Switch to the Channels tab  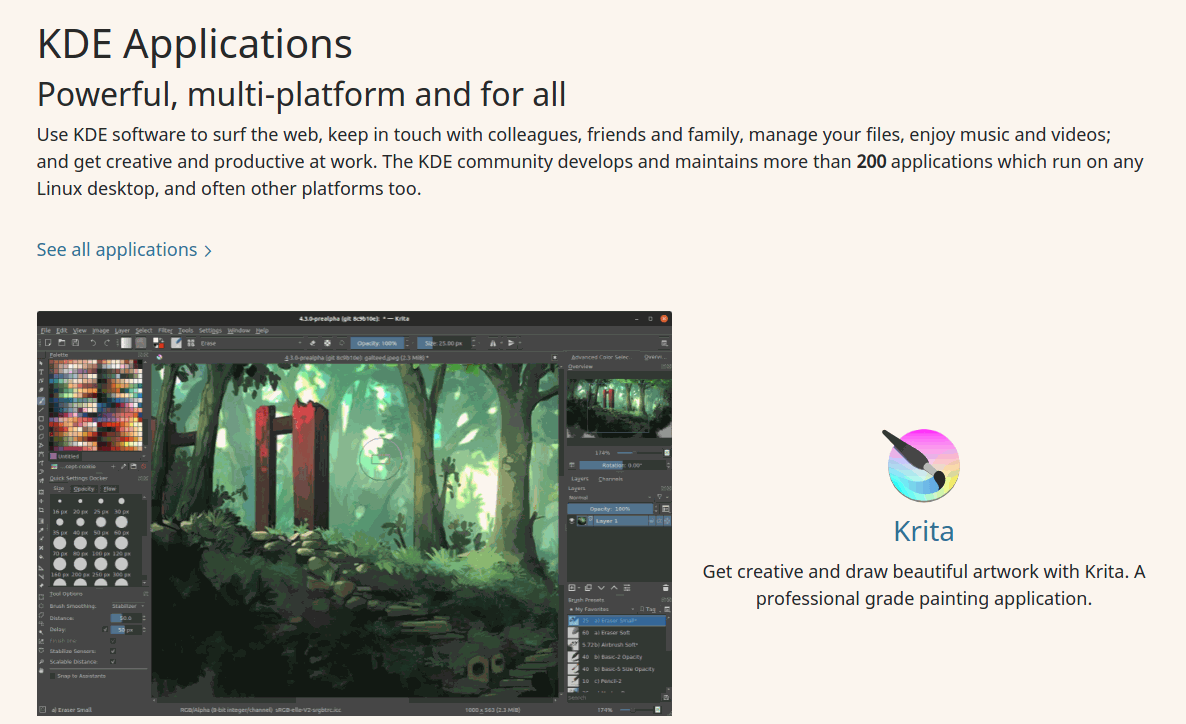610,479
